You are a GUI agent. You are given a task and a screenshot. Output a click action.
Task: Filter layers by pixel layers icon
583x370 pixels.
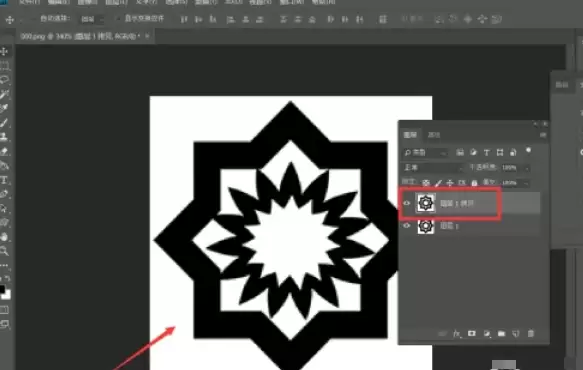point(460,152)
